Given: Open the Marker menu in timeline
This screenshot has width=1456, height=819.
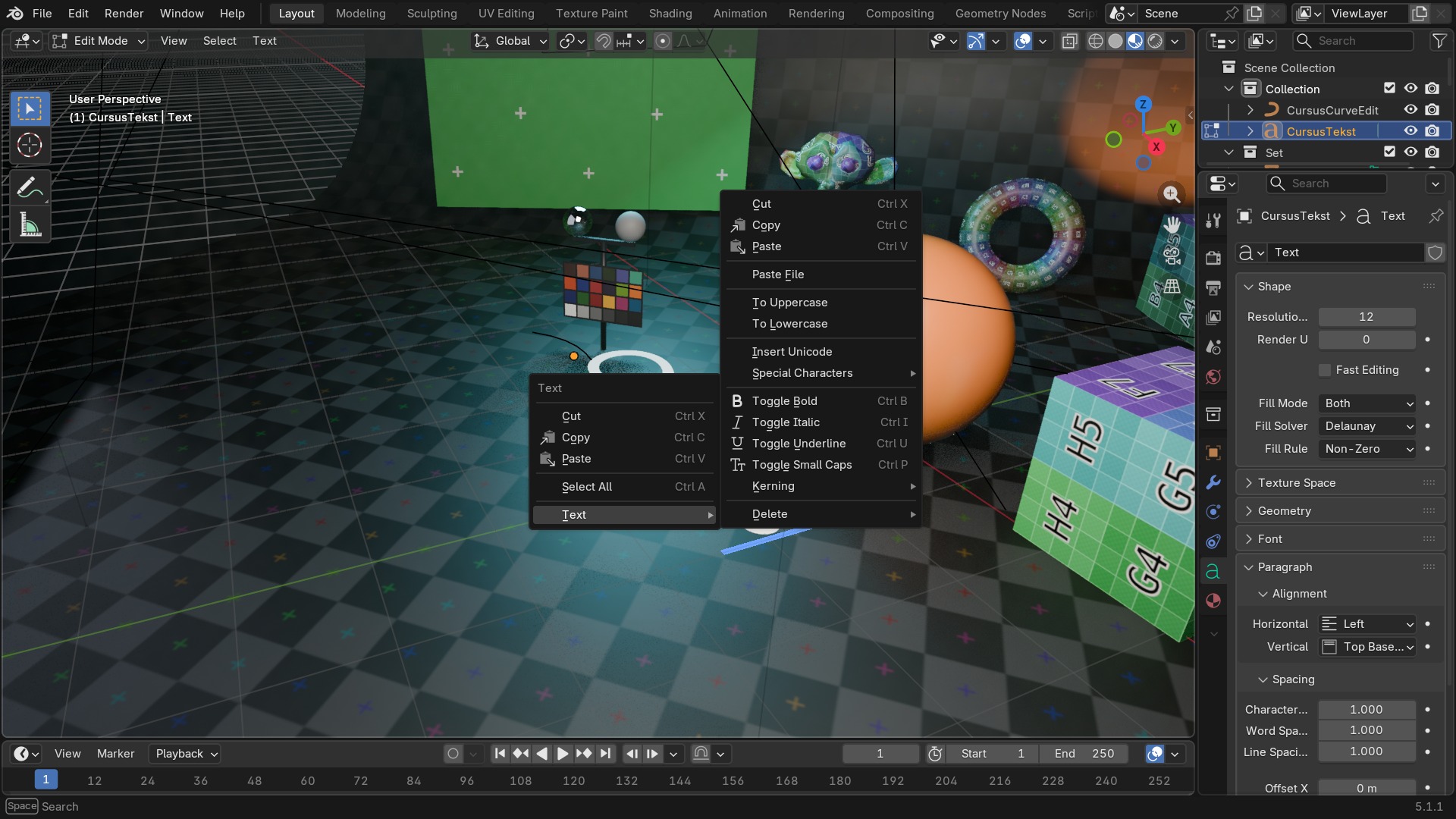Looking at the screenshot, I should [115, 754].
